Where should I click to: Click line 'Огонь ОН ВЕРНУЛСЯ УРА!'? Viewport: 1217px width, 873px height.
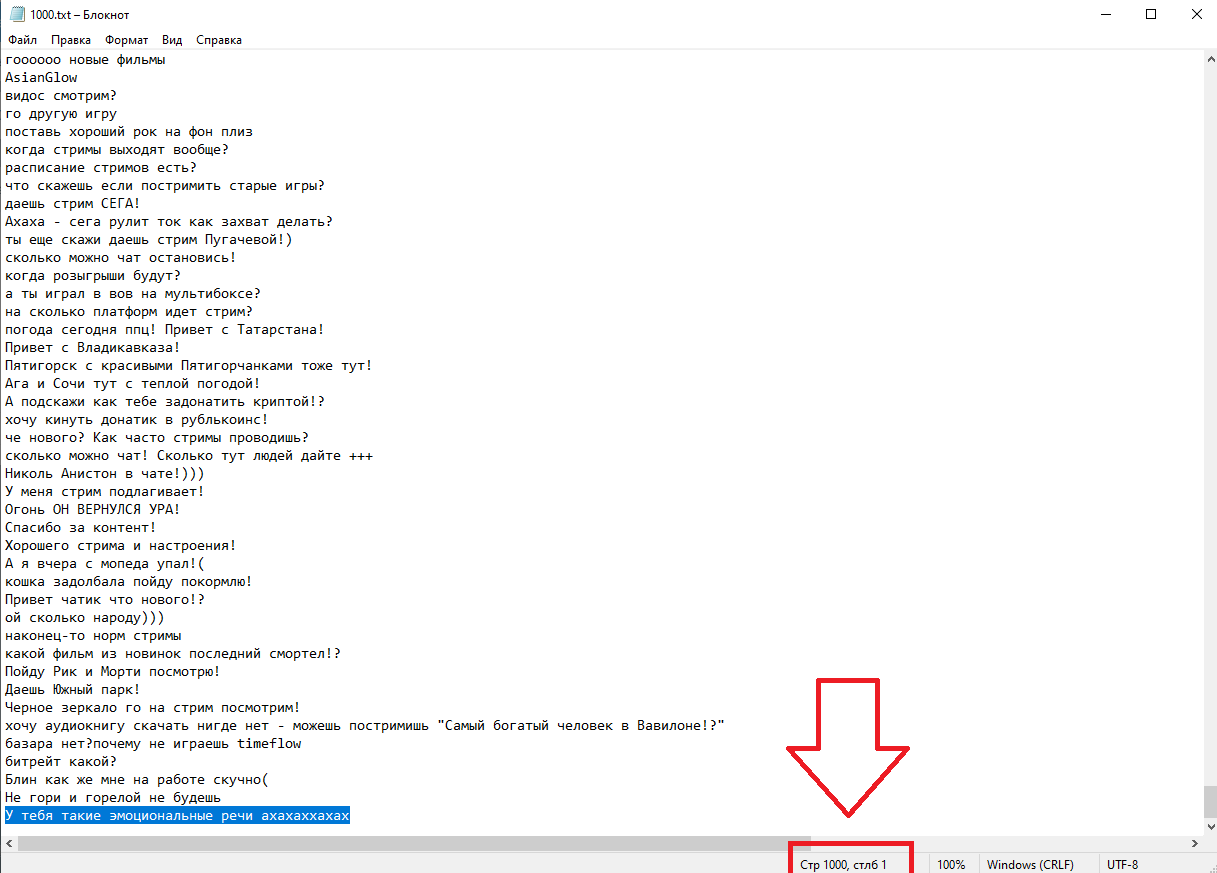pyautogui.click(x=93, y=509)
